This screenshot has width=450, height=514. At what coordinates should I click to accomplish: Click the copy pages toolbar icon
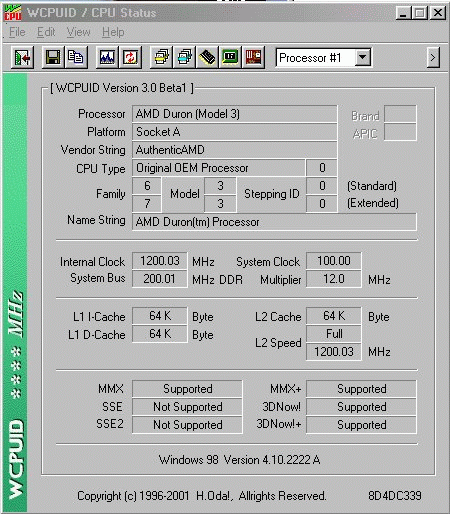76,58
